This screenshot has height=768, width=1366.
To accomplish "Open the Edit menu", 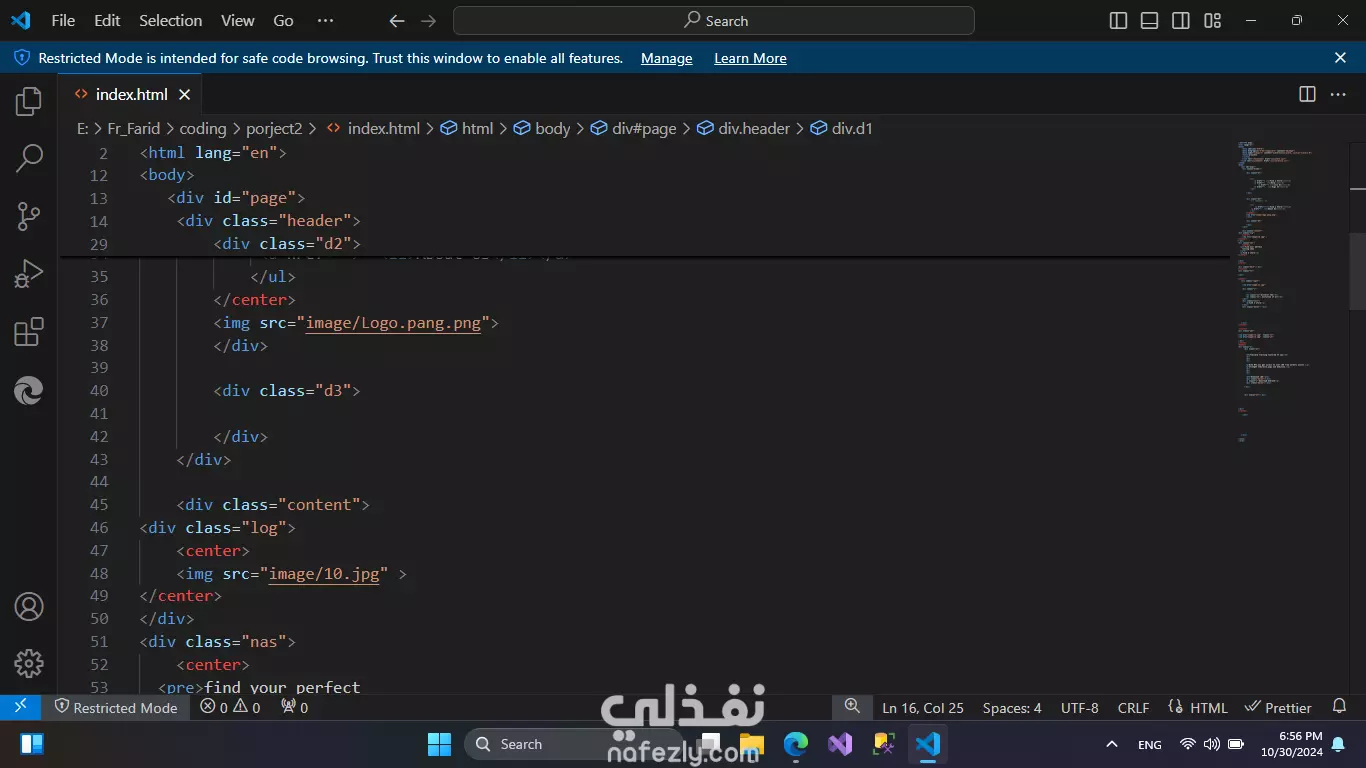I will [x=107, y=20].
